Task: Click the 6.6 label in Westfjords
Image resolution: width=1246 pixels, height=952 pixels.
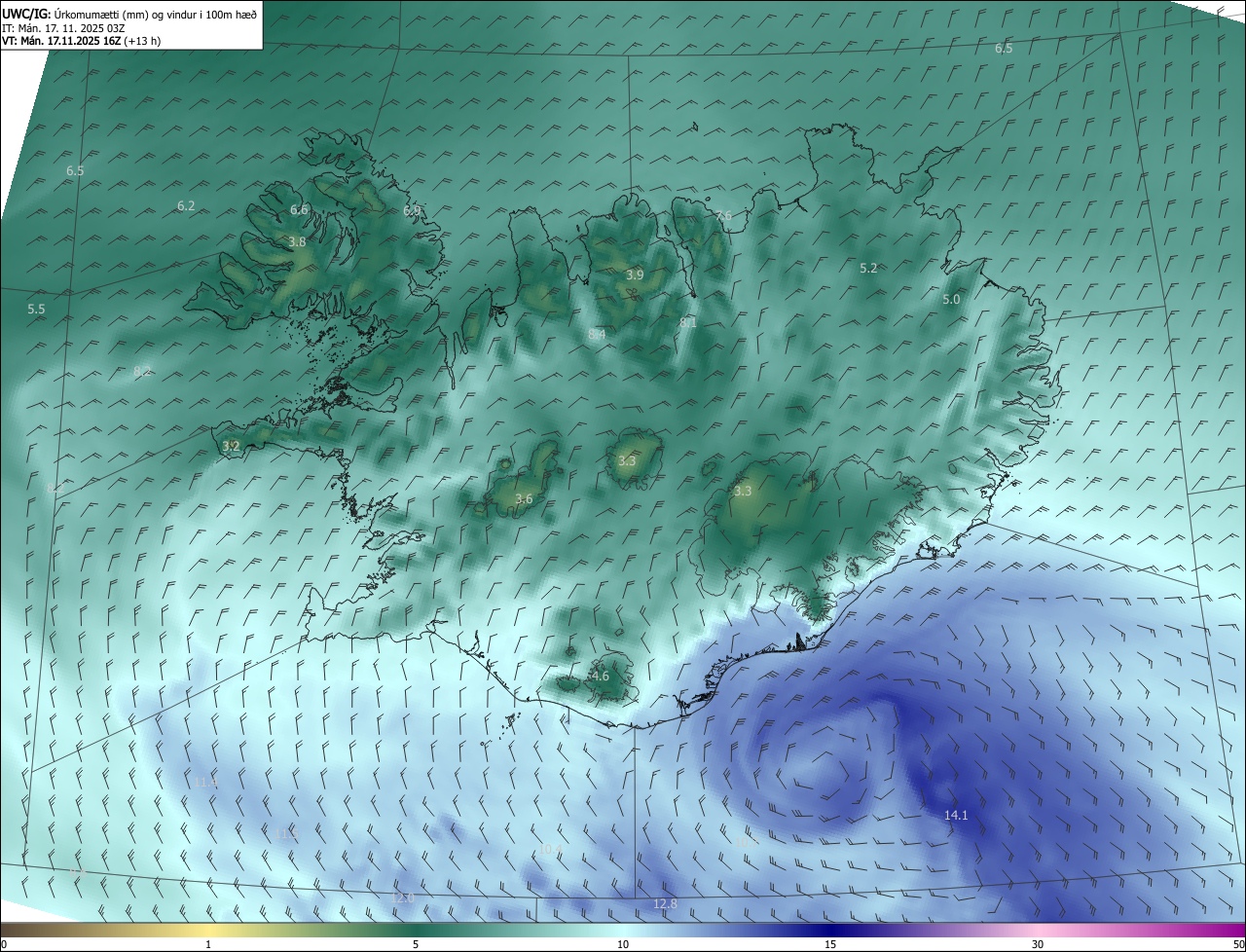Action: 299,209
